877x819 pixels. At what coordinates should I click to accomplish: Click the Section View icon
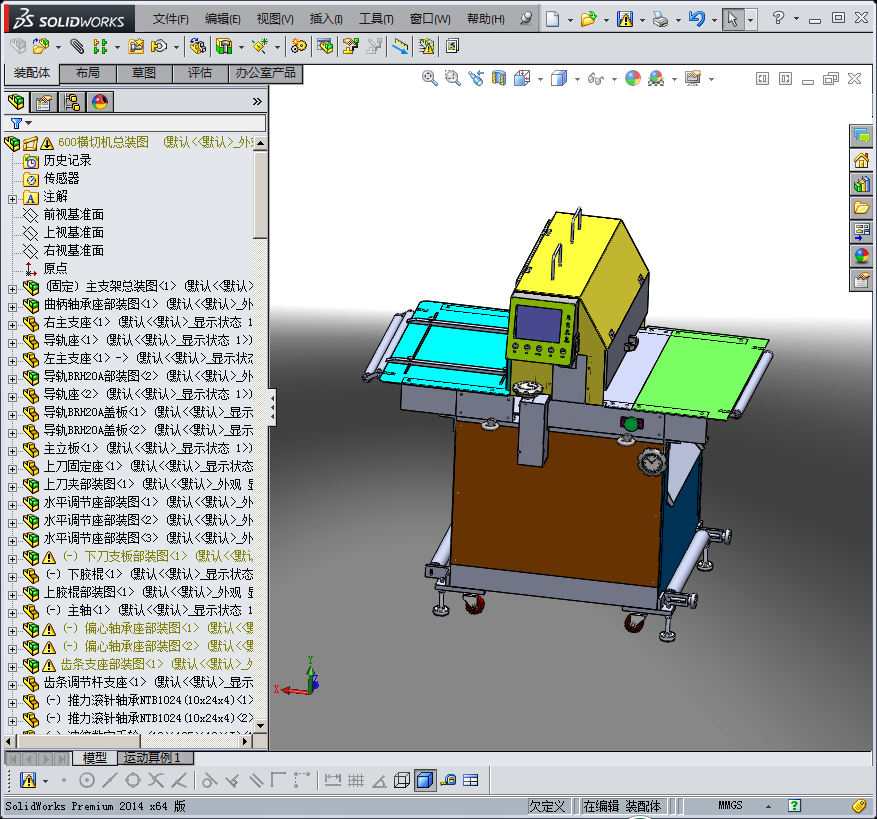[498, 78]
